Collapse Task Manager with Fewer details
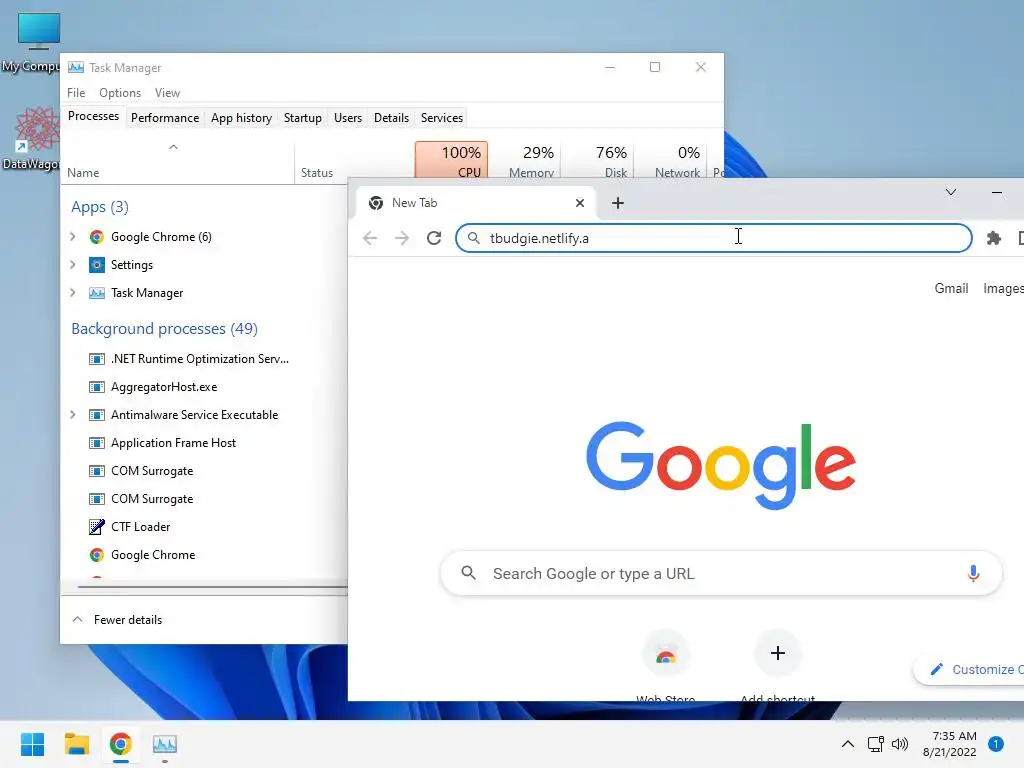1024x768 pixels. point(117,620)
